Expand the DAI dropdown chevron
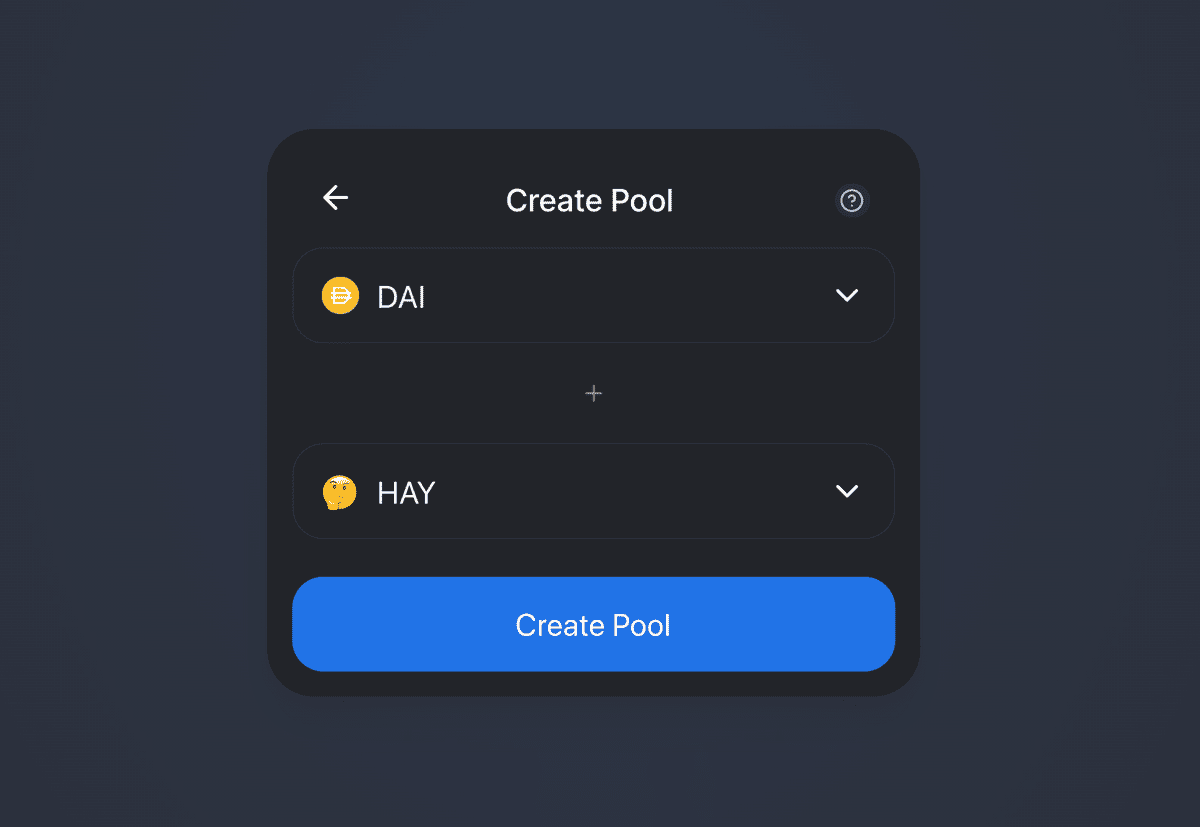 coord(847,295)
